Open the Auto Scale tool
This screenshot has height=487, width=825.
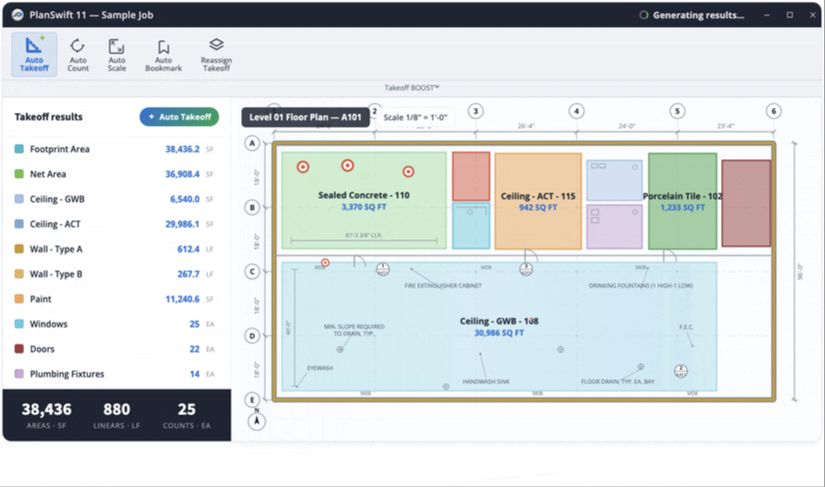pyautogui.click(x=117, y=54)
